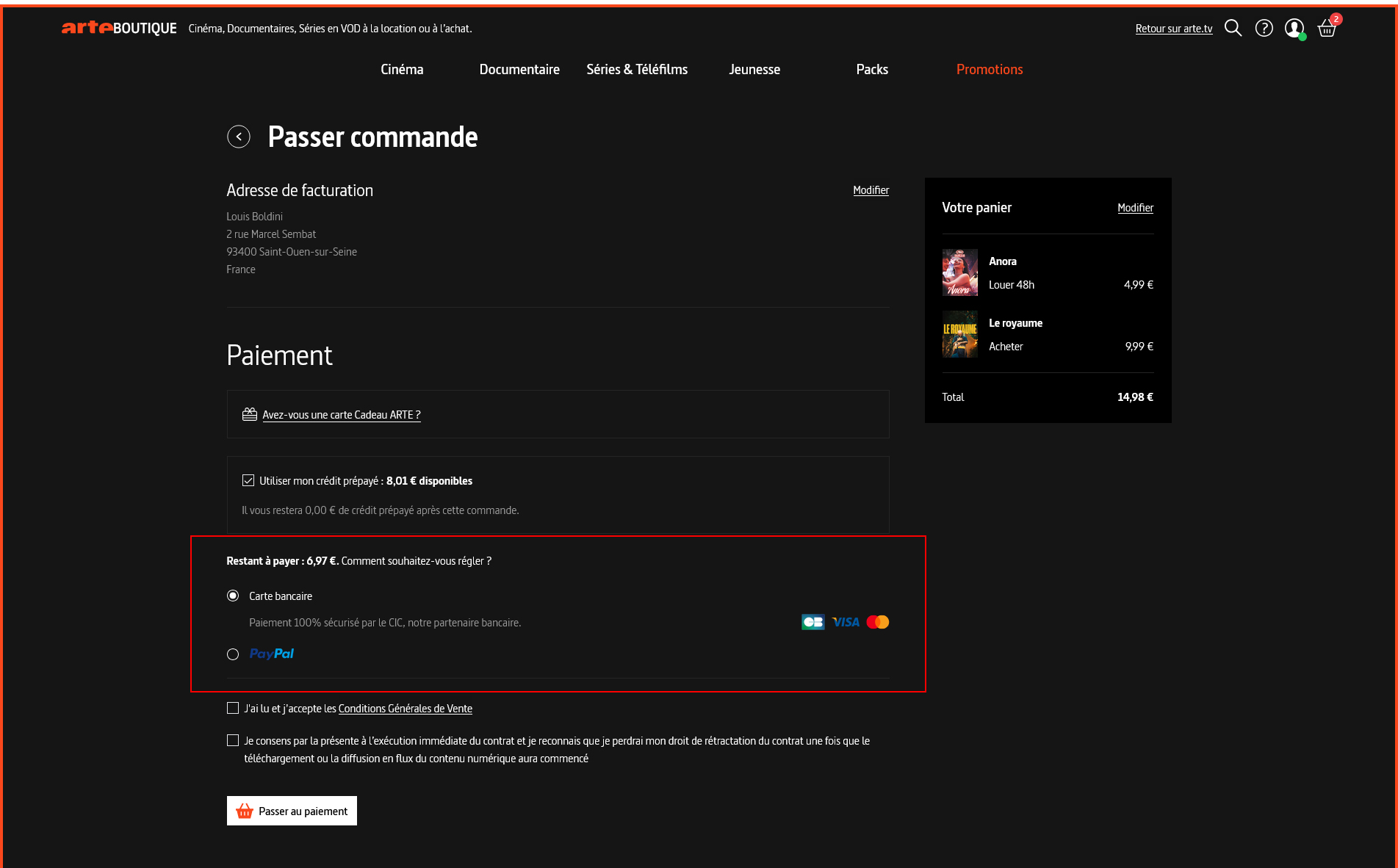The width and height of the screenshot is (1398, 868).
Task: Click the 93400 Saint-Ouen-sur-Seine line
Action: [x=292, y=252]
